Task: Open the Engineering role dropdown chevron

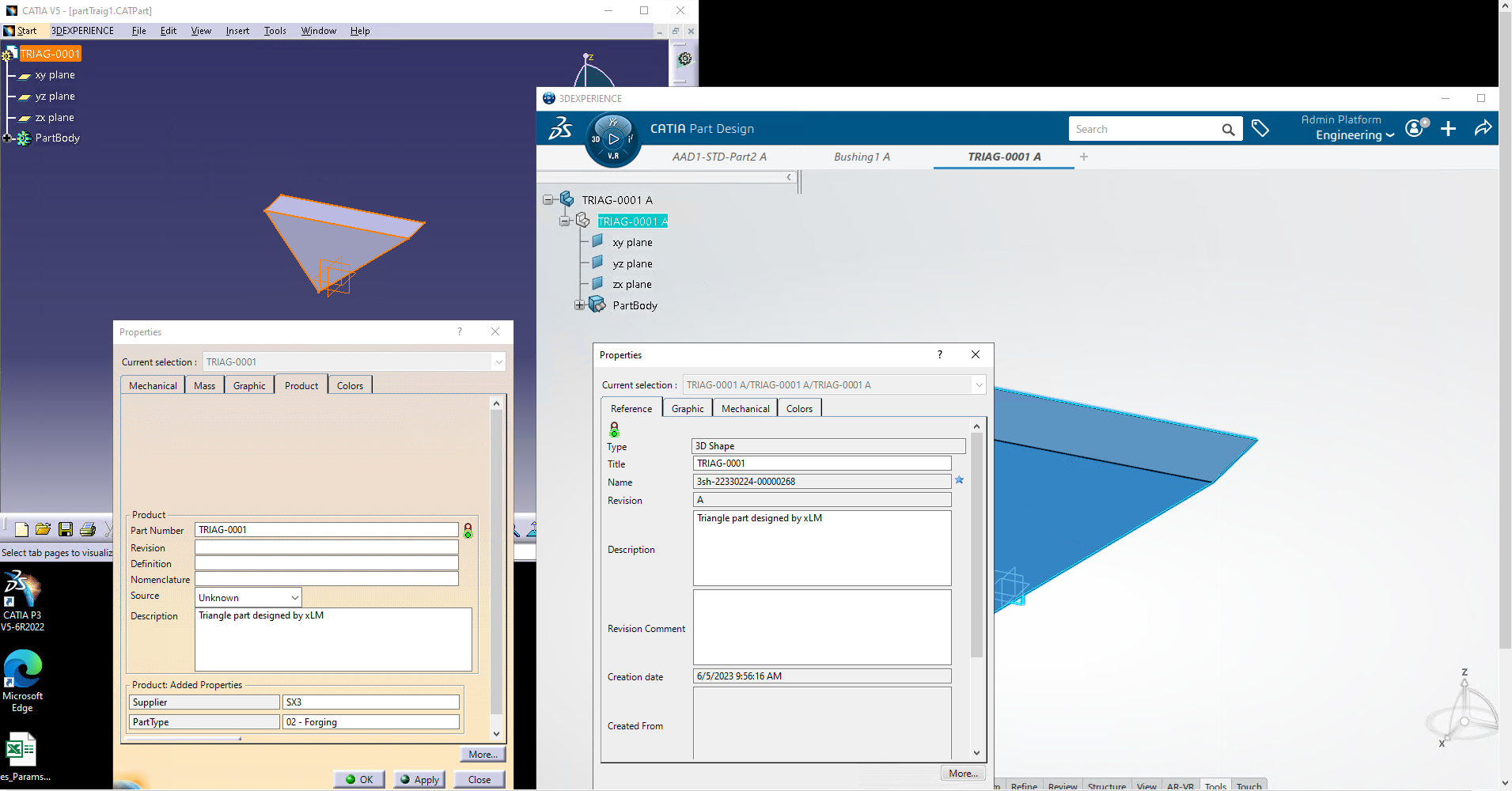Action: (1390, 136)
